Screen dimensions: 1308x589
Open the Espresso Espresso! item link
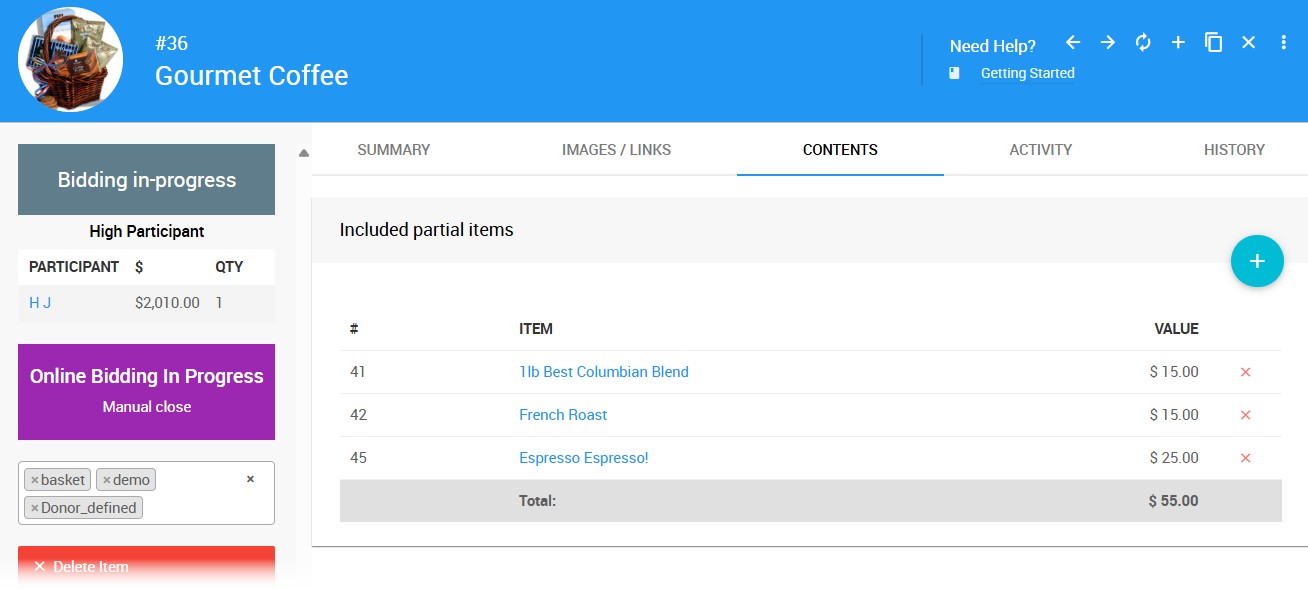click(584, 458)
